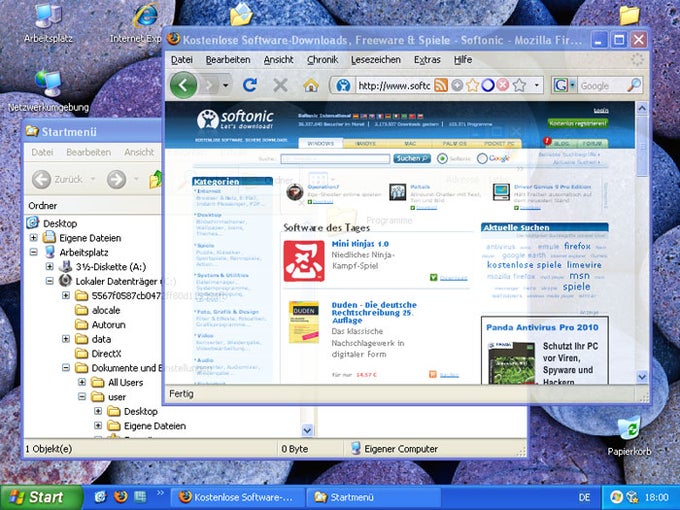Image resolution: width=680 pixels, height=510 pixels.
Task: Switch to the MAC tab on Softonic
Action: pos(410,144)
